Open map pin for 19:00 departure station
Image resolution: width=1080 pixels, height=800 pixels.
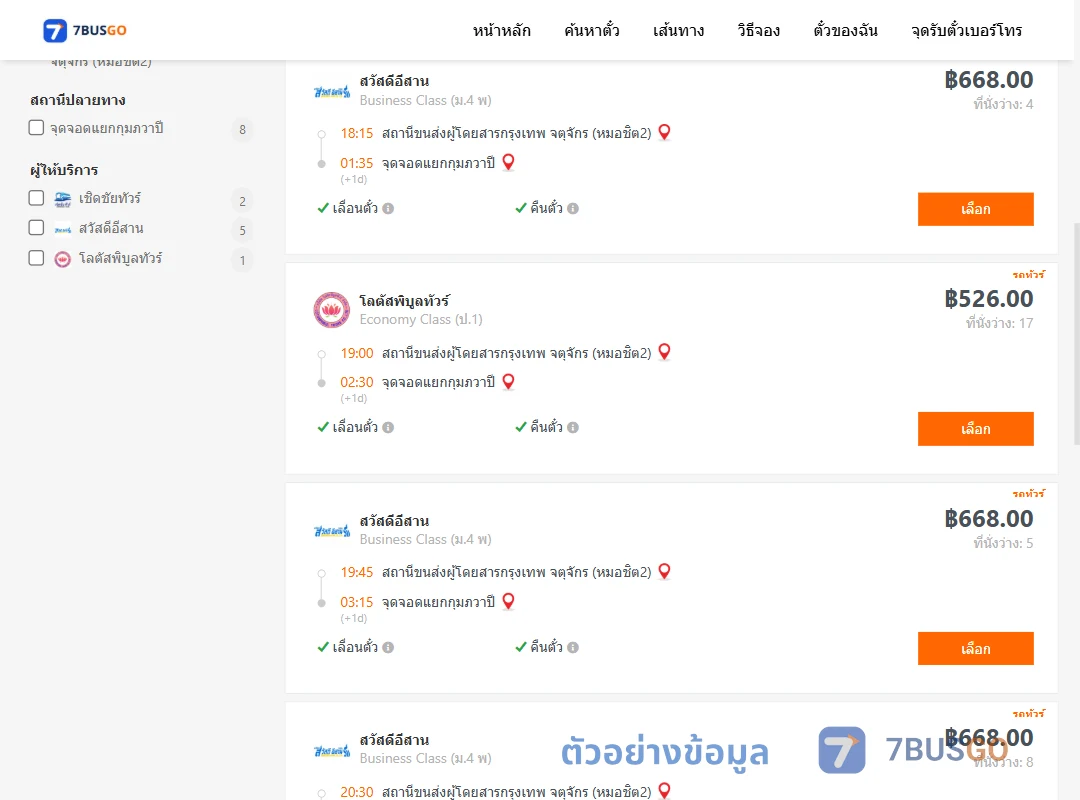click(x=664, y=351)
